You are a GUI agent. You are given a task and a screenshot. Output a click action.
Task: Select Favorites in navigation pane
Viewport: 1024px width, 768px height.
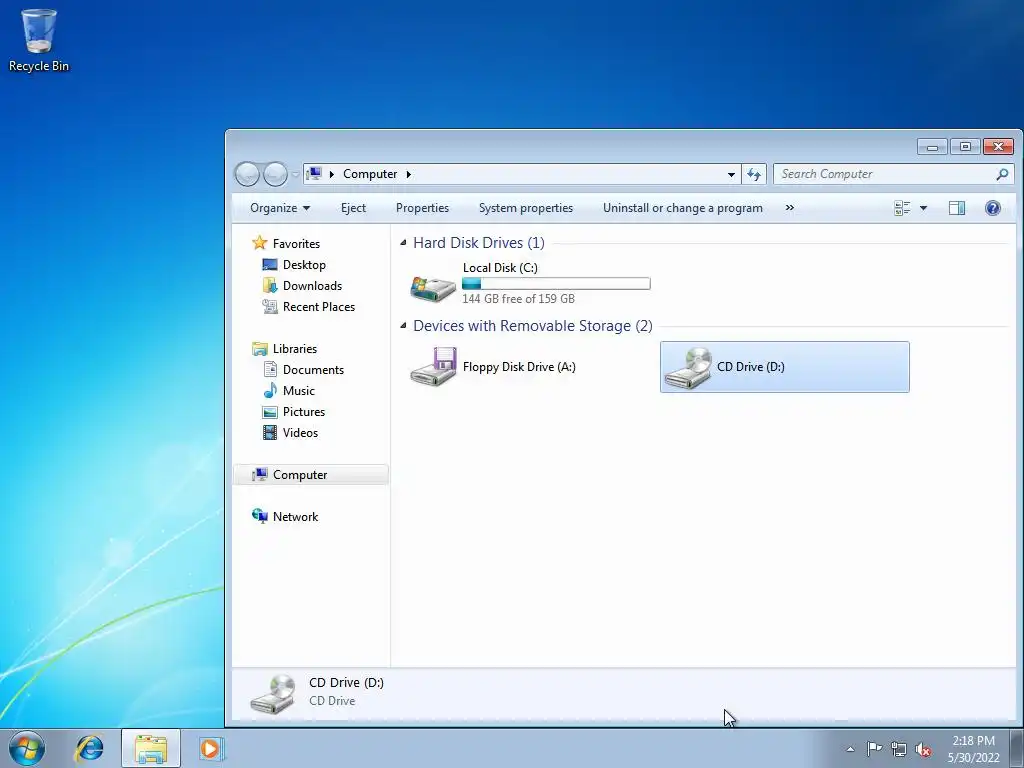coord(296,244)
